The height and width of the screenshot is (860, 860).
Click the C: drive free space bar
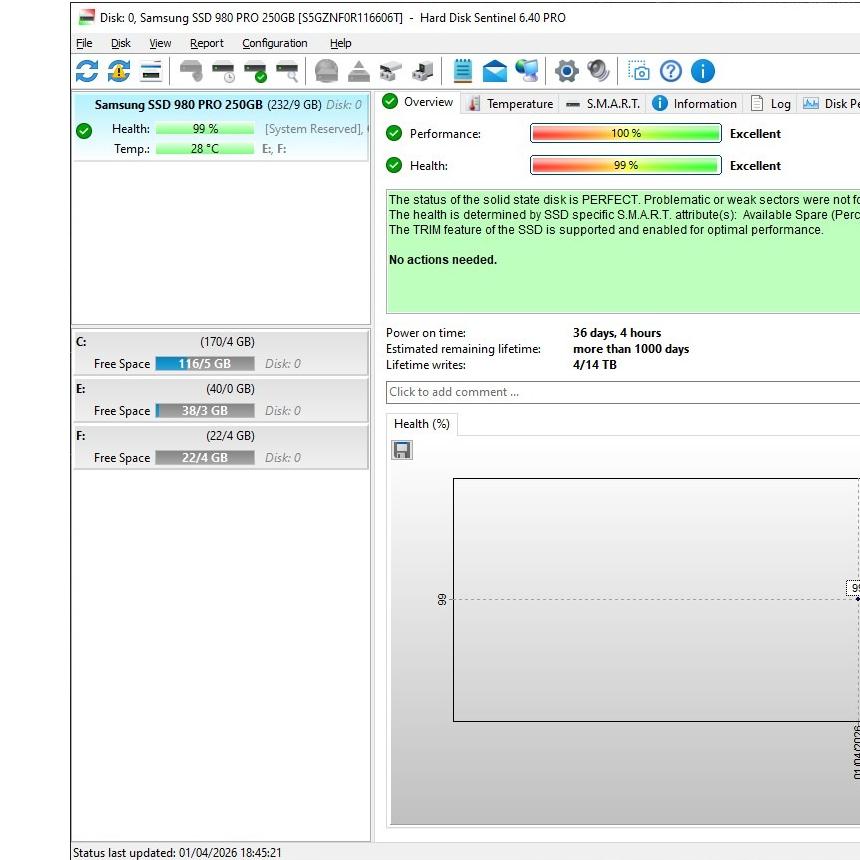[x=205, y=364]
